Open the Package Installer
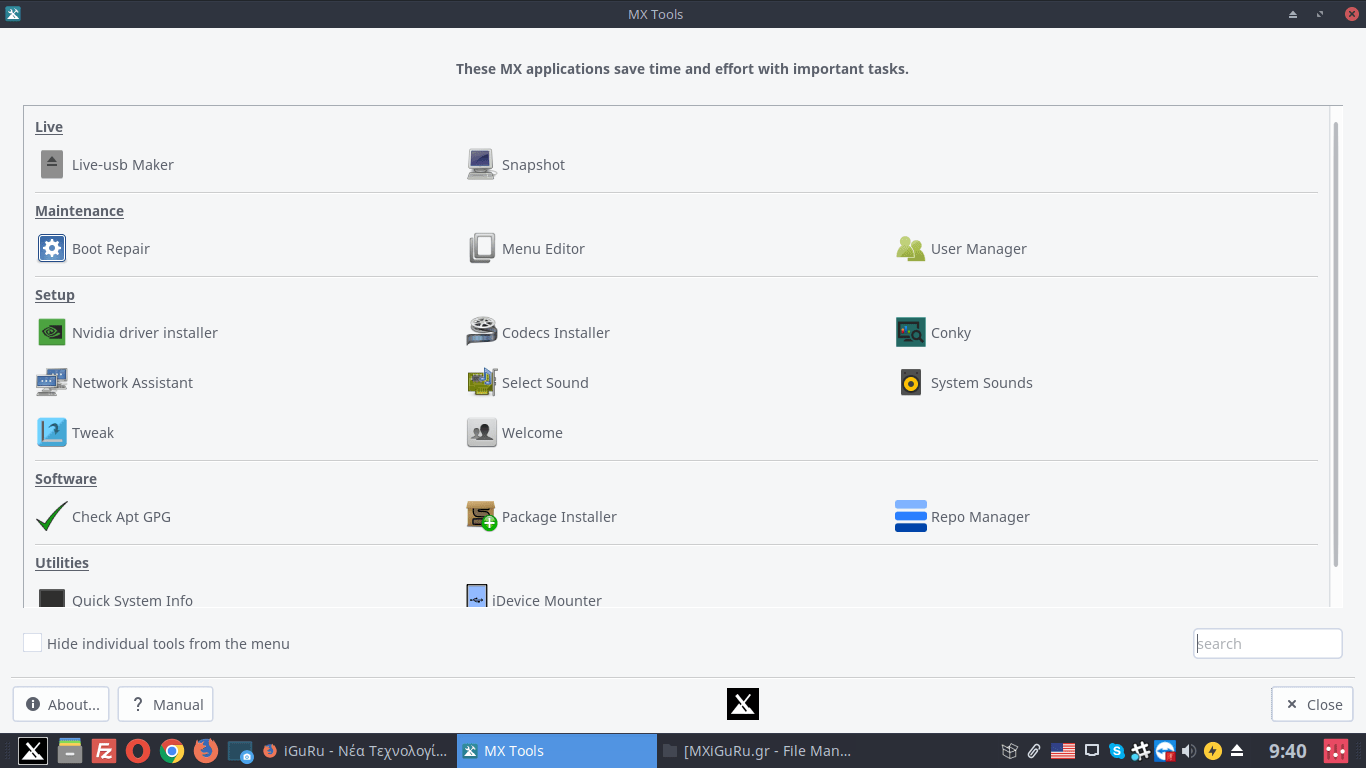The height and width of the screenshot is (768, 1366). 541,517
